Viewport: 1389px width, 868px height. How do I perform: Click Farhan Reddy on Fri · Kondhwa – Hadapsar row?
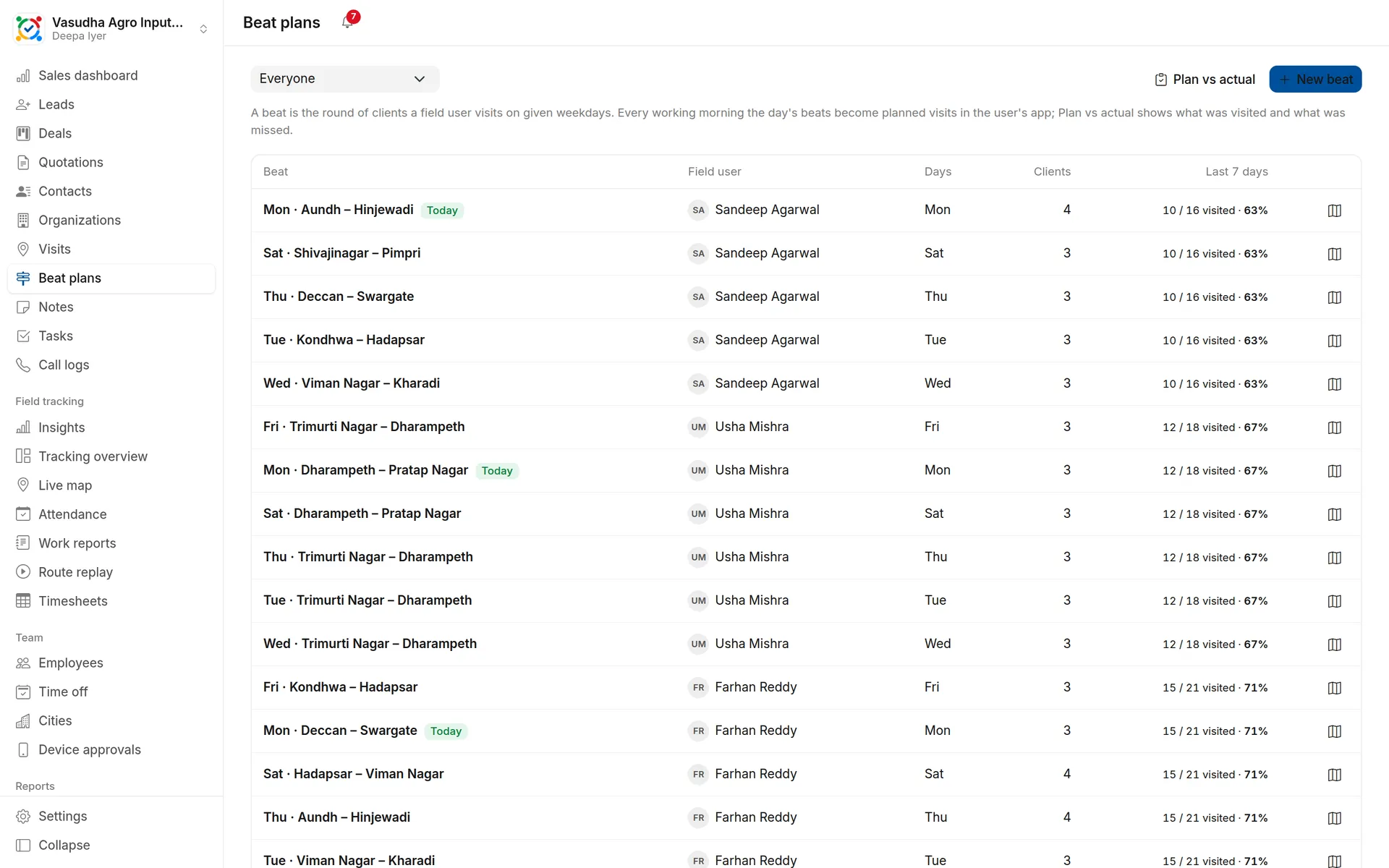pyautogui.click(x=756, y=687)
